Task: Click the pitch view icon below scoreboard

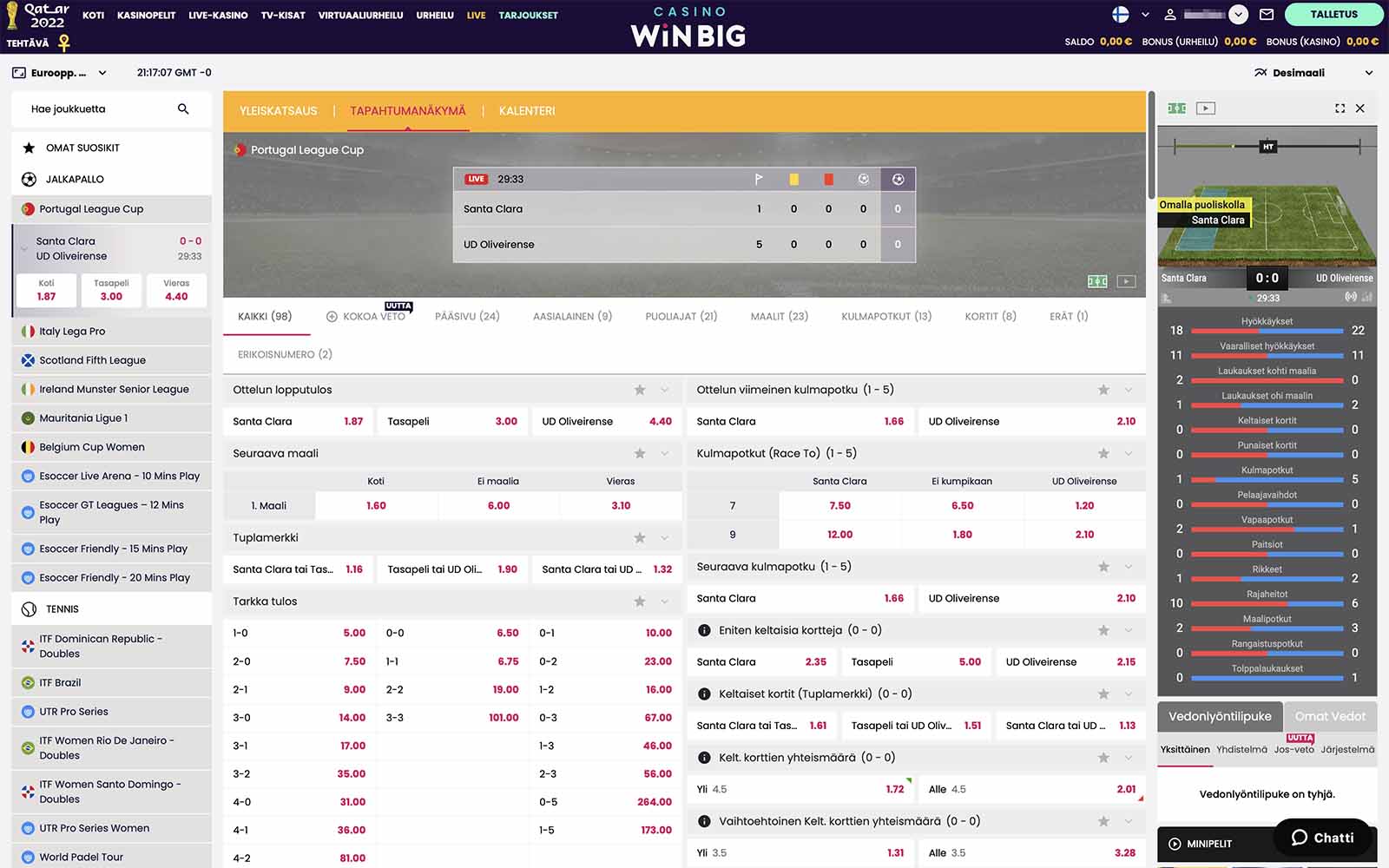Action: click(1097, 281)
